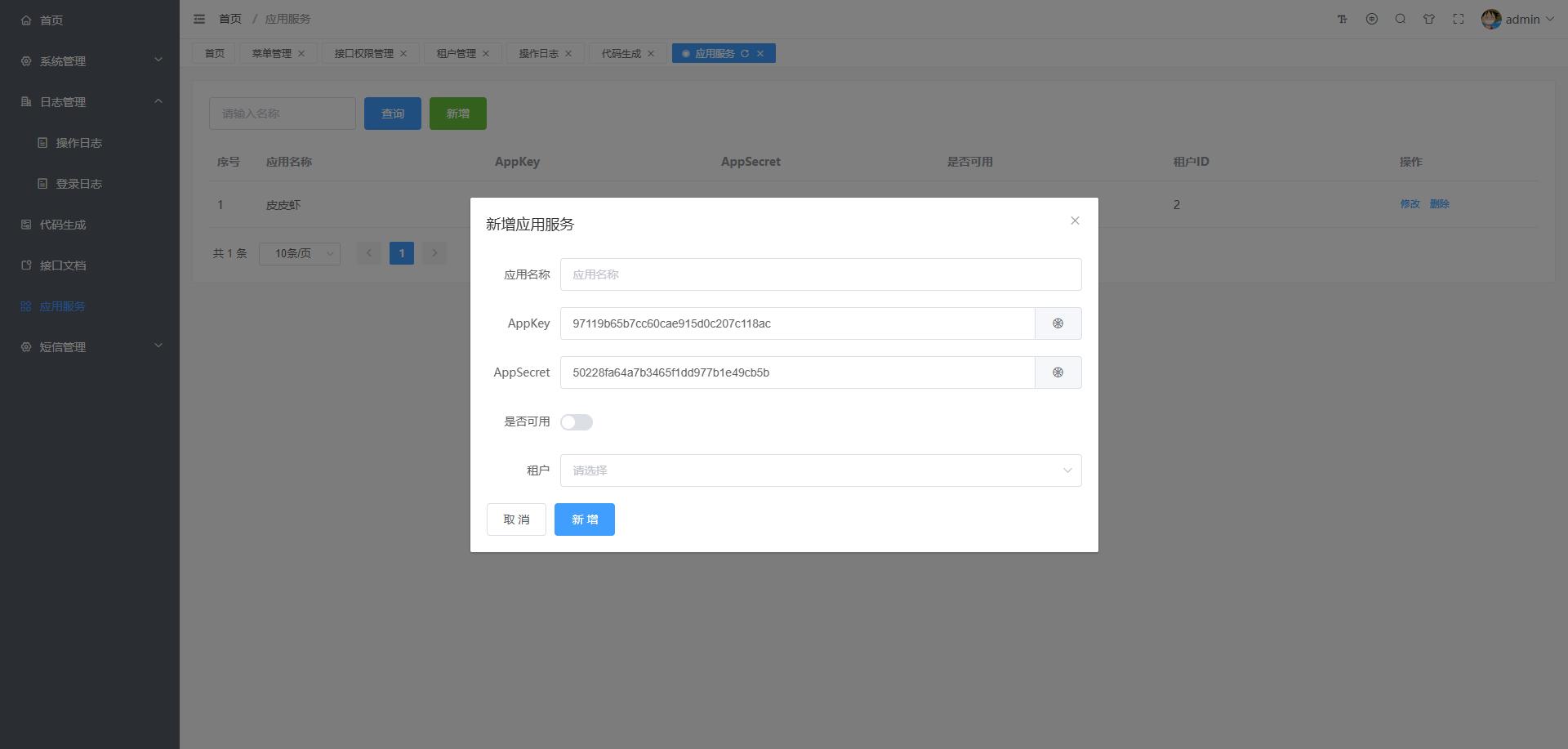Click the AppSecret input field
The width and height of the screenshot is (1568, 749).
point(797,372)
